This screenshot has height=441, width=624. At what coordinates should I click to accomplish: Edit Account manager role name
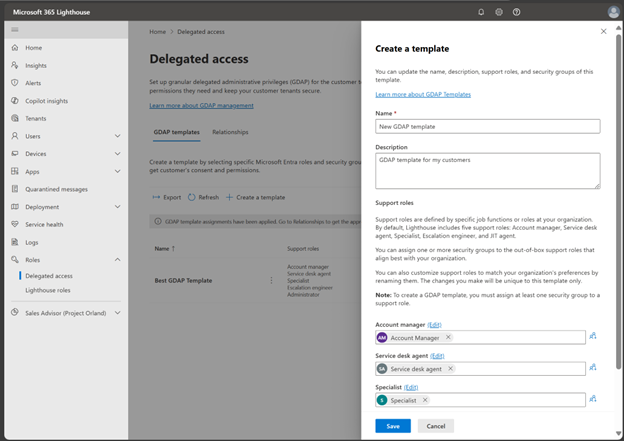(434, 325)
